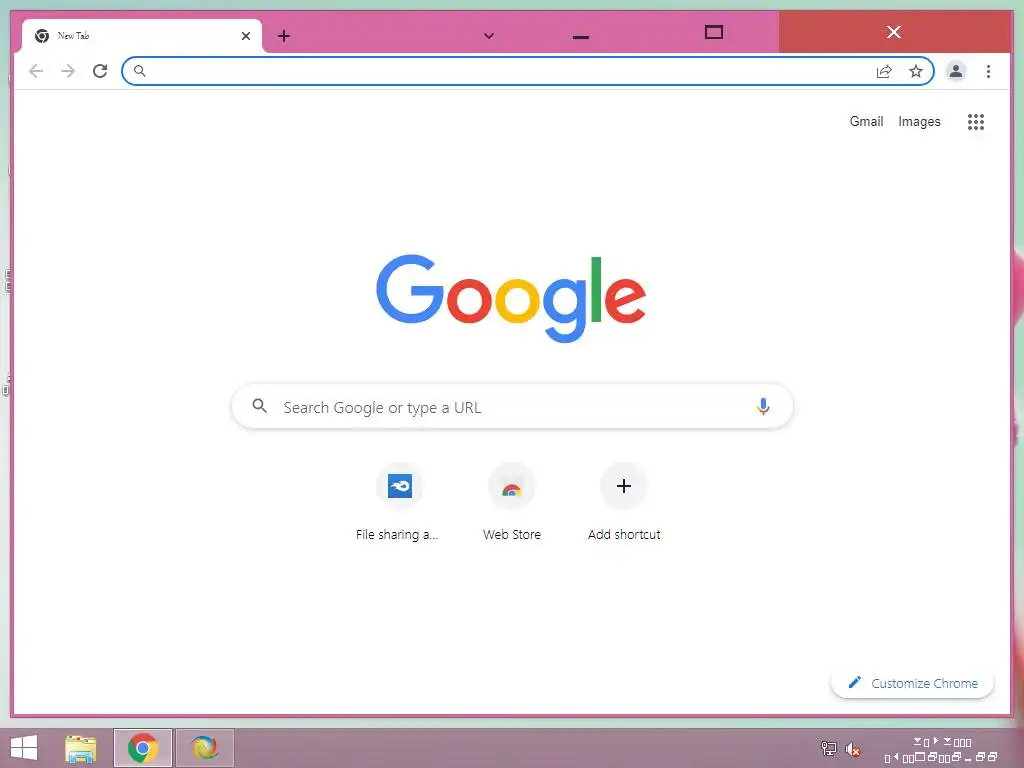This screenshot has width=1024, height=768.
Task: Open Web Store shortcut
Action: 511,502
